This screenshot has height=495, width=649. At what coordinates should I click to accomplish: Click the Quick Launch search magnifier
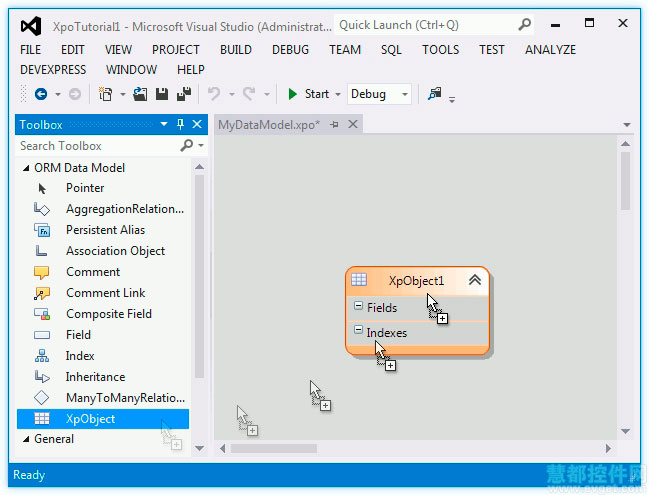point(524,25)
